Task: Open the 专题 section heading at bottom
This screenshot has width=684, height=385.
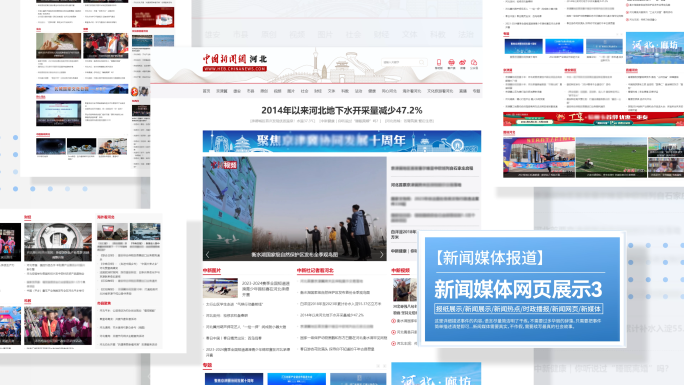Action: point(207,365)
